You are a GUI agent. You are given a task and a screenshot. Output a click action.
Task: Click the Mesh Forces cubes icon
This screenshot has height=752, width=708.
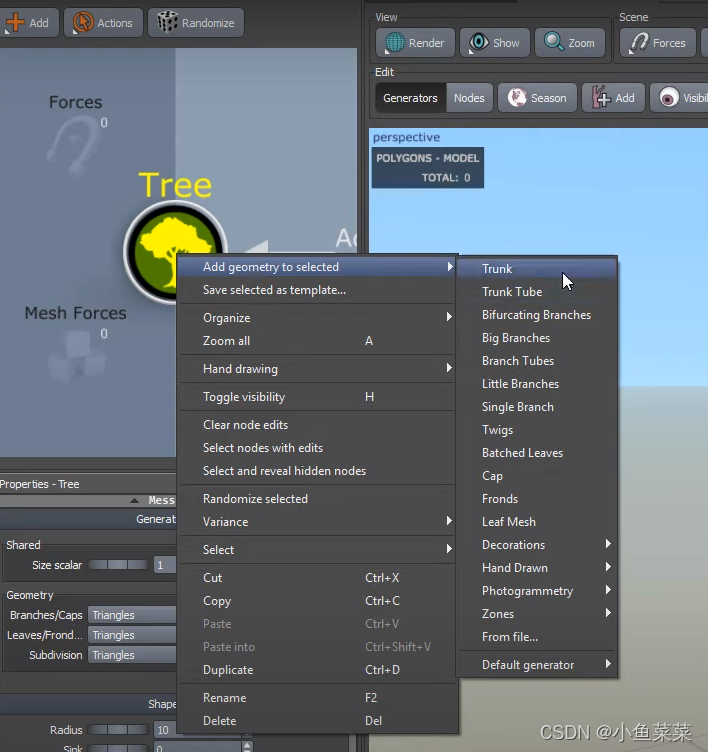(77, 356)
